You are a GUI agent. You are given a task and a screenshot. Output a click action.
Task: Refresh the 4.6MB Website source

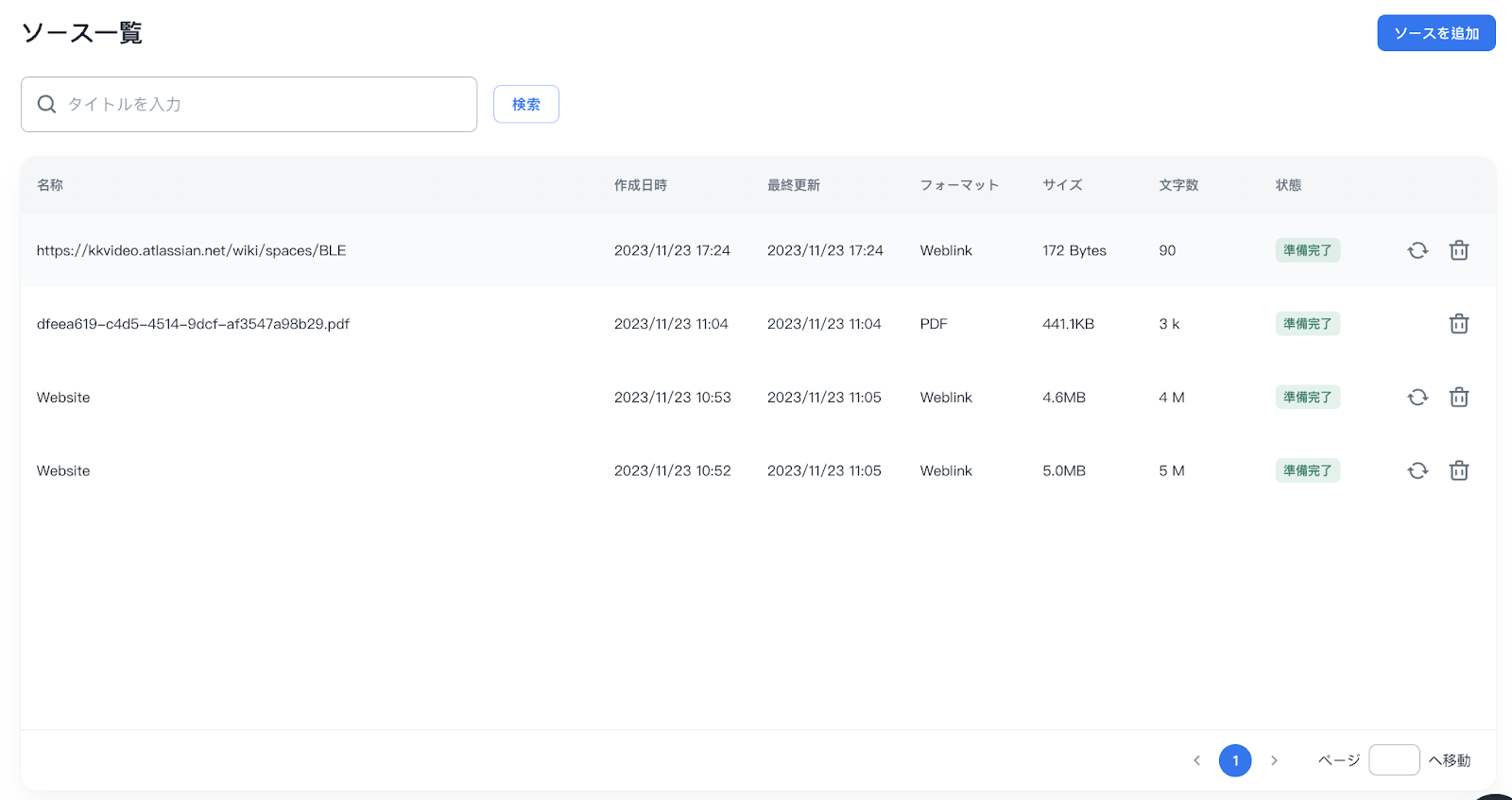click(x=1417, y=398)
